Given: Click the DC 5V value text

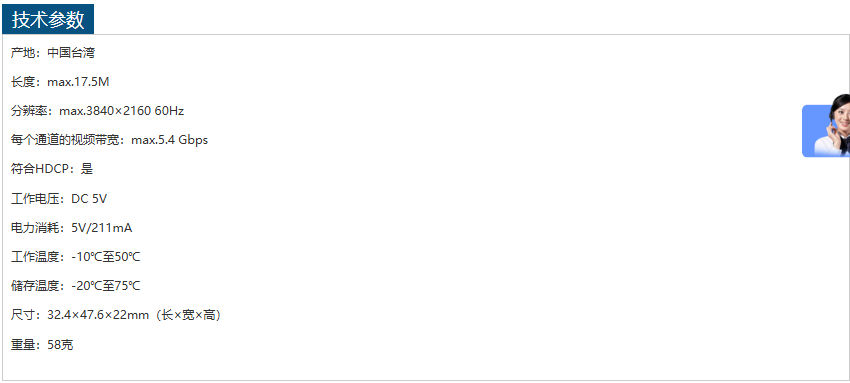Looking at the screenshot, I should click(x=89, y=199).
